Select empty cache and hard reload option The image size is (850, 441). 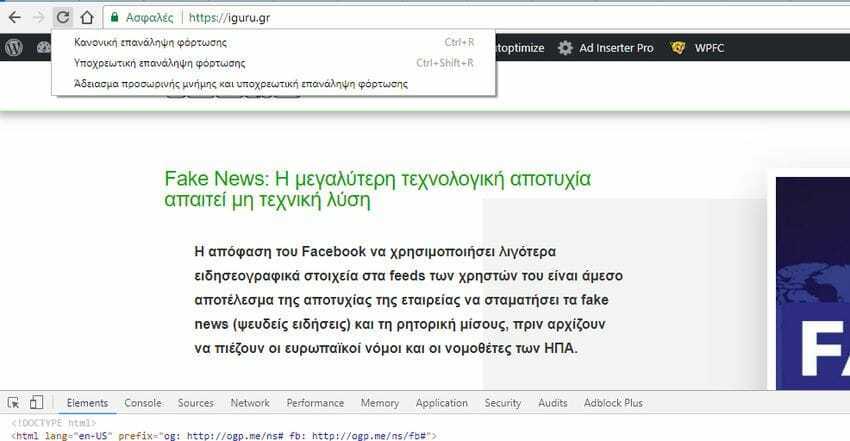click(241, 84)
